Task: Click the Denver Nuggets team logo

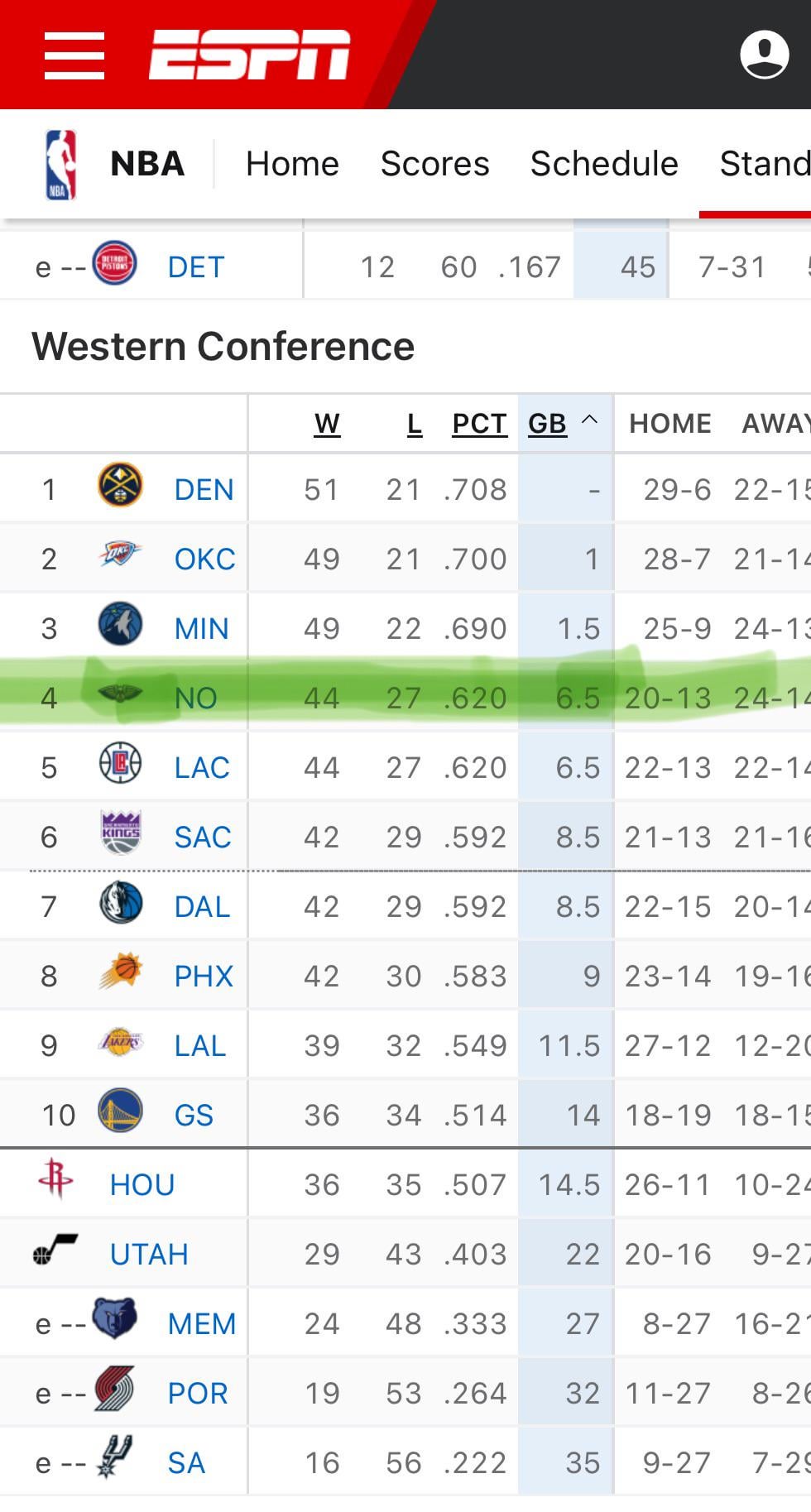Action: point(120,486)
